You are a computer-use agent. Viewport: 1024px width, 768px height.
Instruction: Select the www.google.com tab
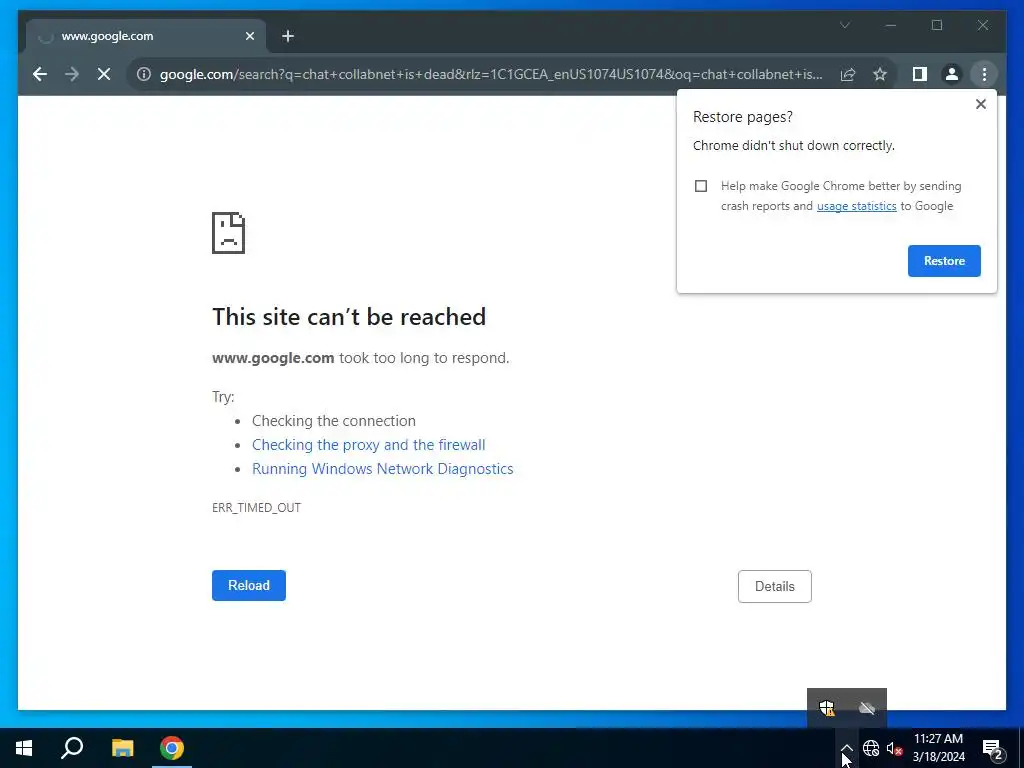[146, 37]
